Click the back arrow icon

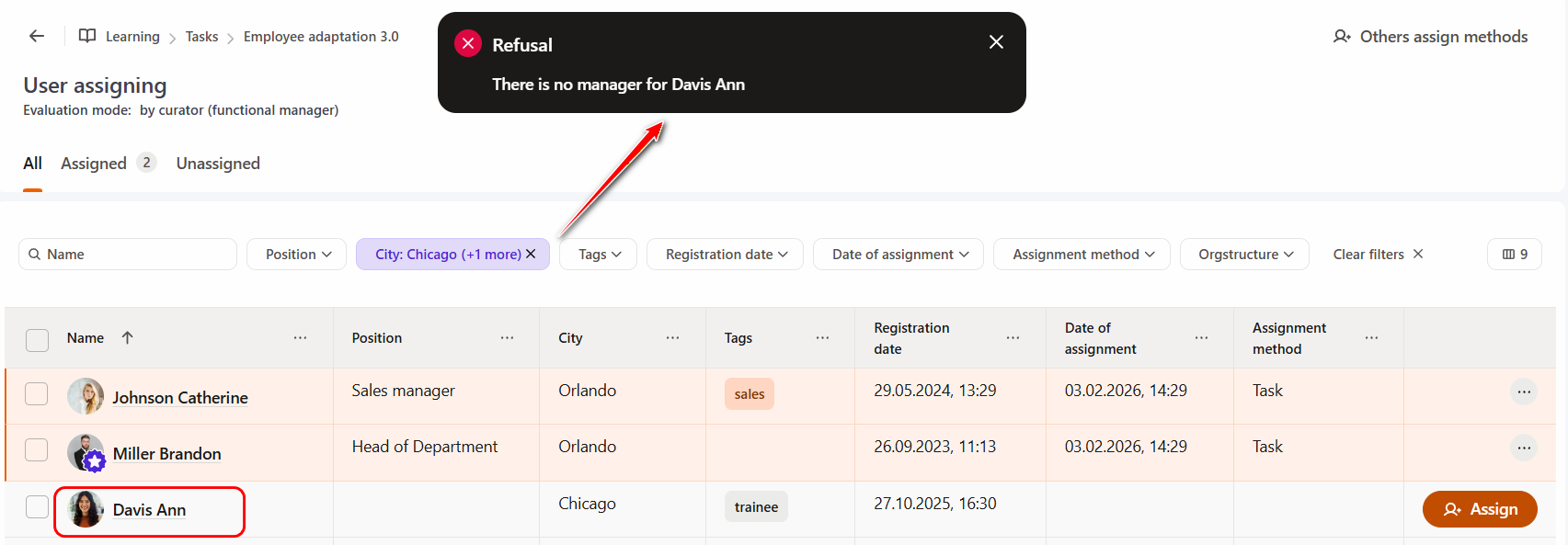[37, 36]
